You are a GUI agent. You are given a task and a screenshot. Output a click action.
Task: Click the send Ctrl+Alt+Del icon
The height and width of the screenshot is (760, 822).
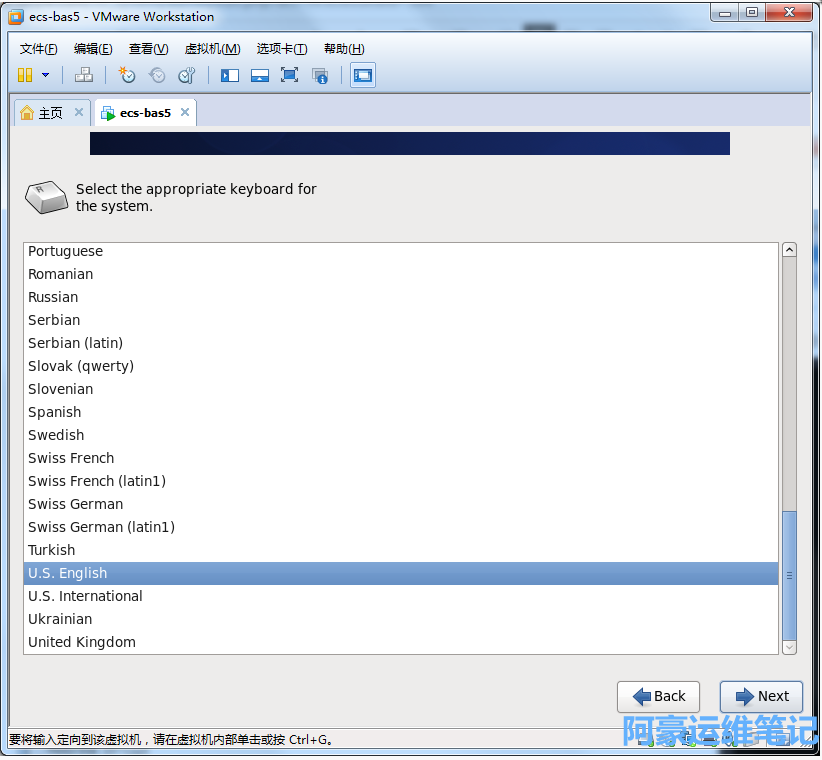pos(84,75)
